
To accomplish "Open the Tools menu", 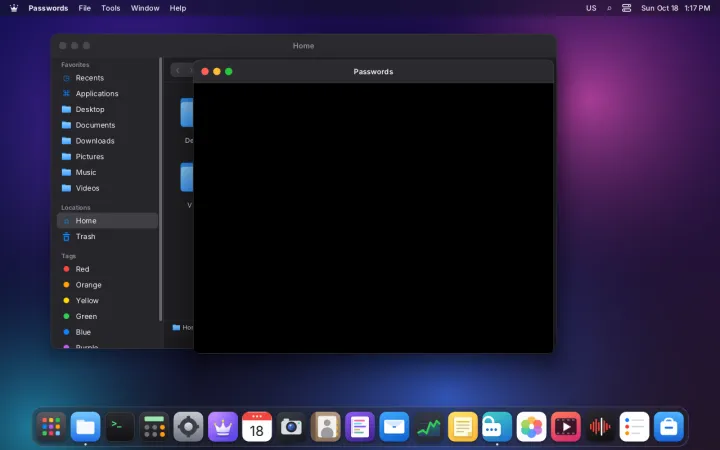I will (111, 8).
